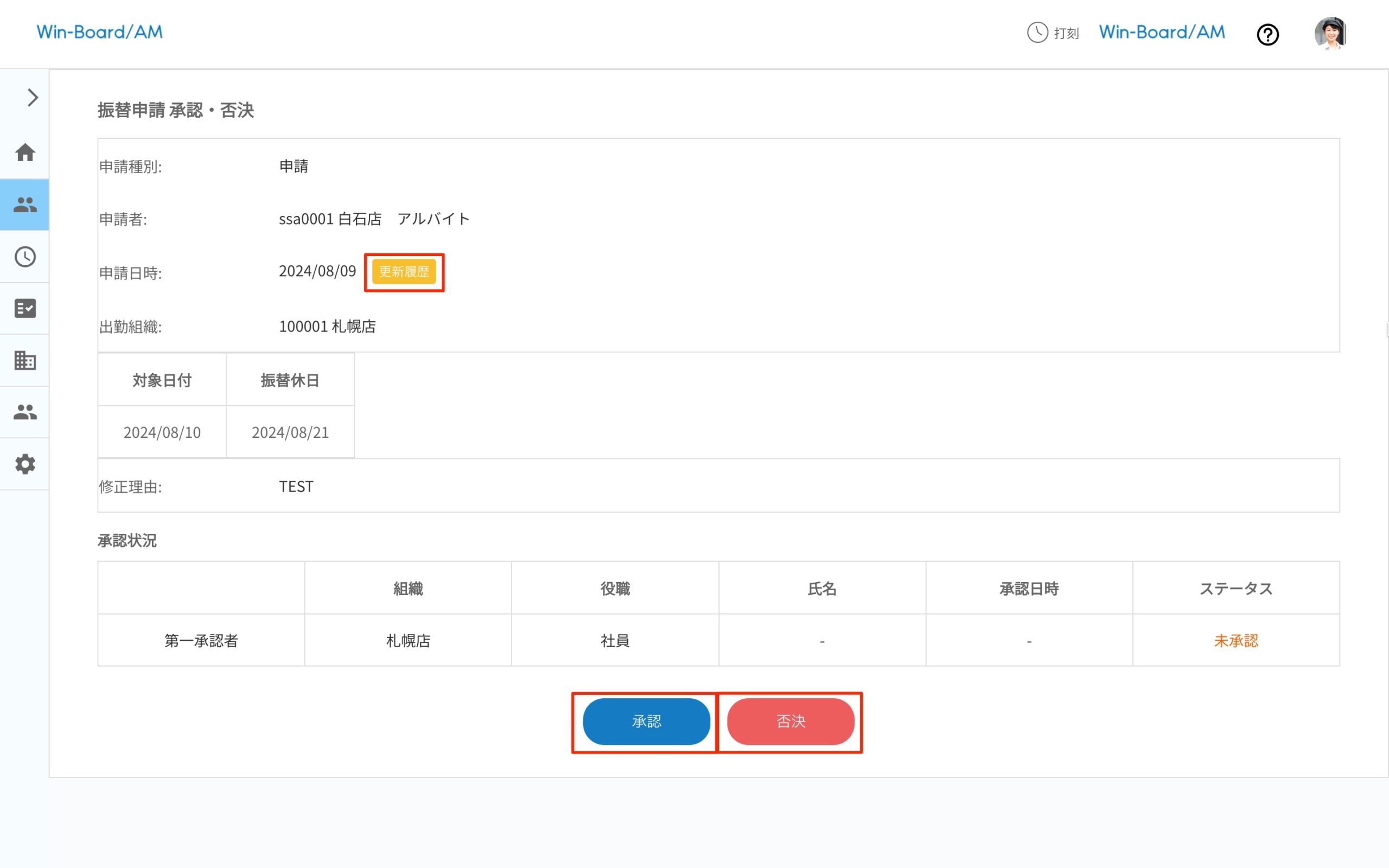Open the organization building icon
Viewport: 1389px width, 868px height.
point(24,360)
